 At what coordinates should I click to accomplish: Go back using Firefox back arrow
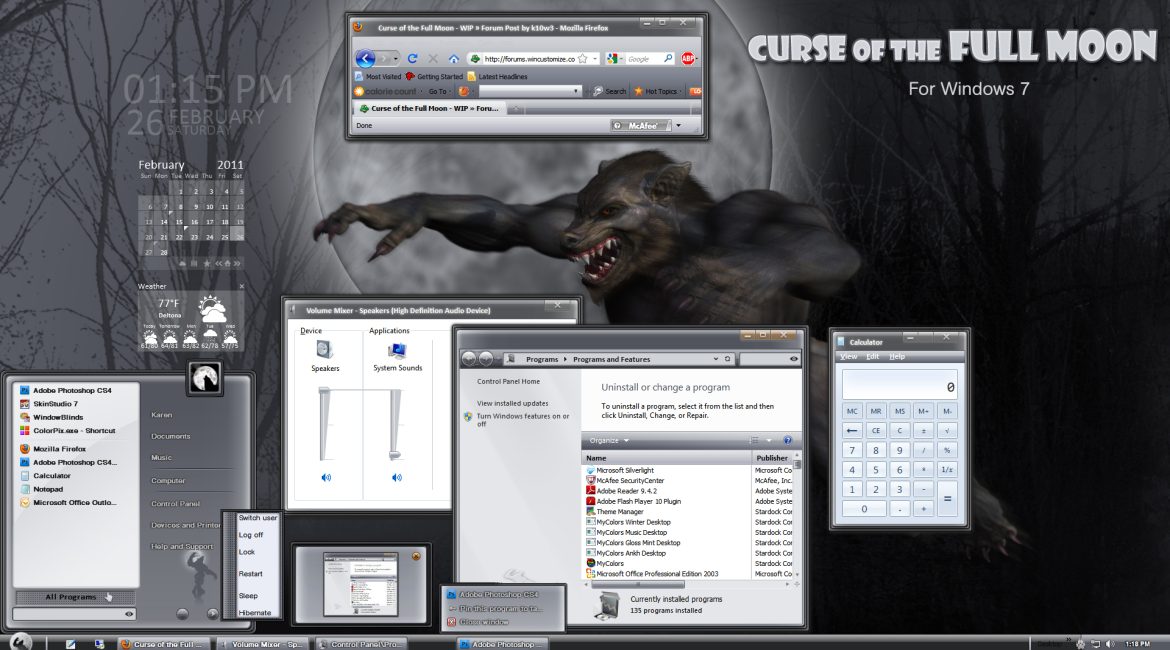365,58
